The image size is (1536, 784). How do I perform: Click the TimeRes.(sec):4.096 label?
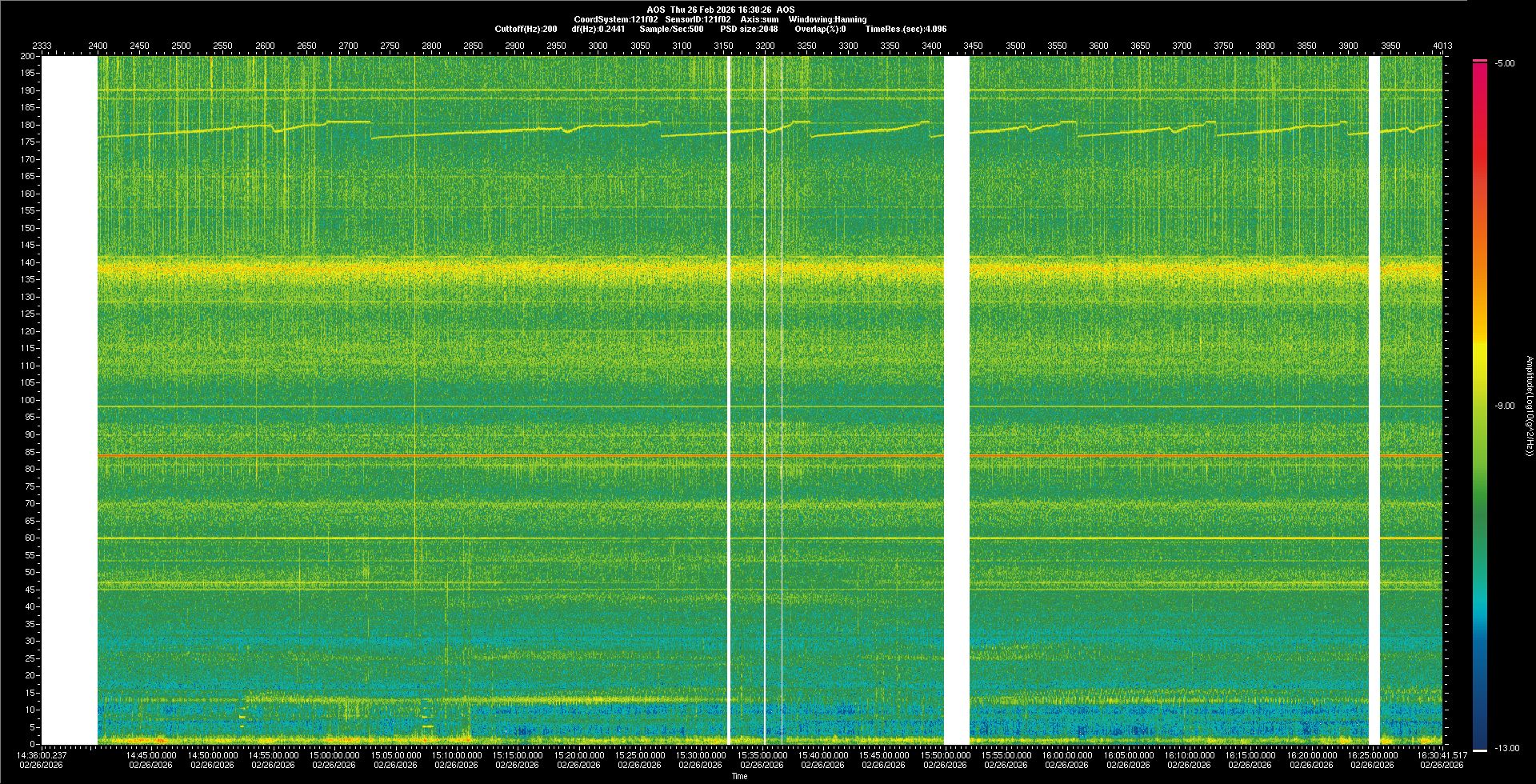tap(906, 29)
